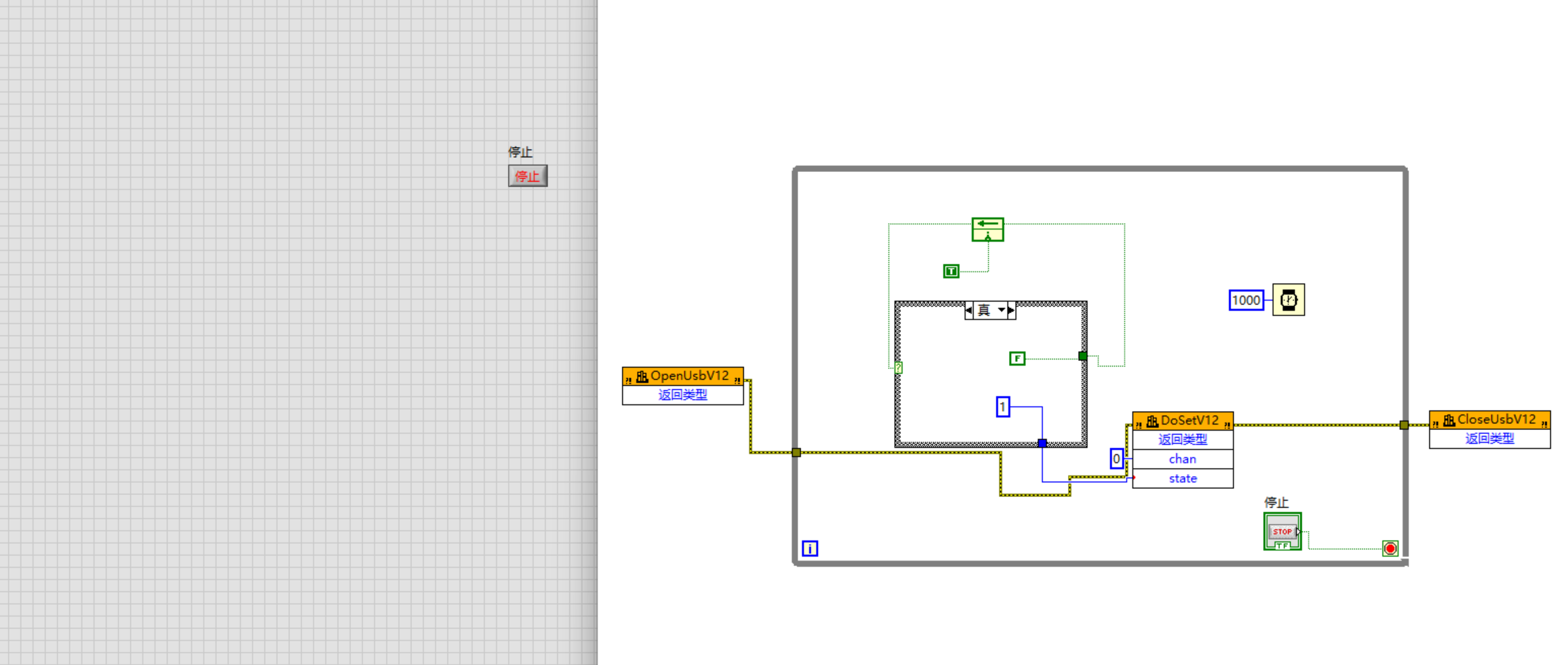Click the loop iteration terminal i
The image size is (1568, 665).
pos(809,549)
